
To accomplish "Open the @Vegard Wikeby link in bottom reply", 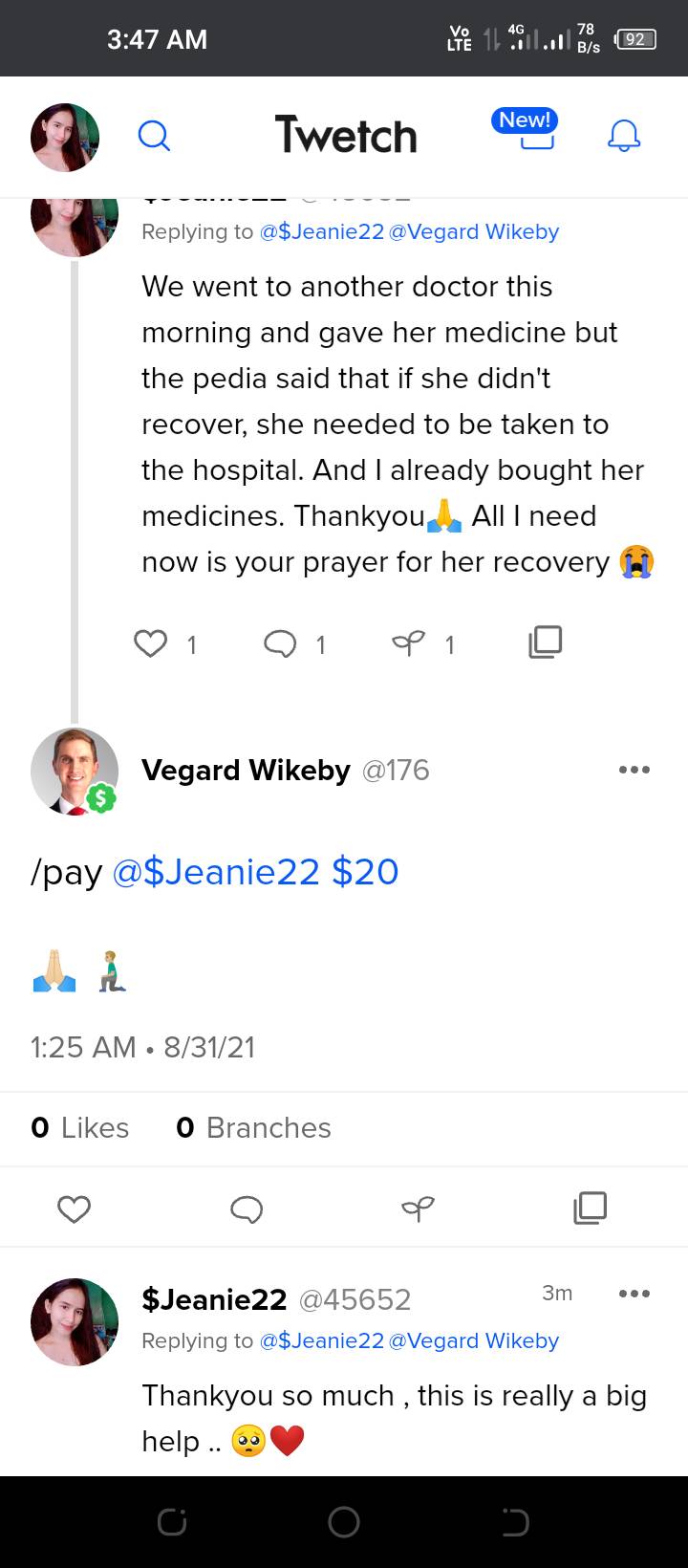I will coord(474,1340).
